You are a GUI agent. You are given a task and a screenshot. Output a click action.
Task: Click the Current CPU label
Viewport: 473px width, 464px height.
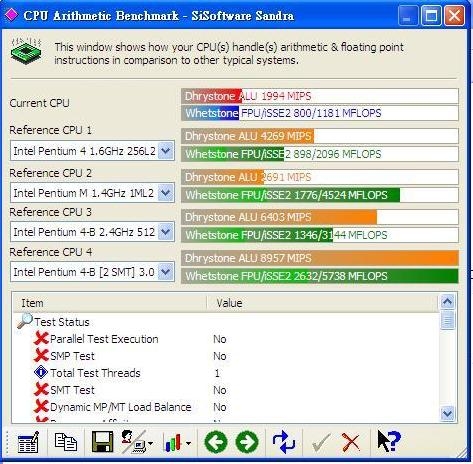pos(39,103)
